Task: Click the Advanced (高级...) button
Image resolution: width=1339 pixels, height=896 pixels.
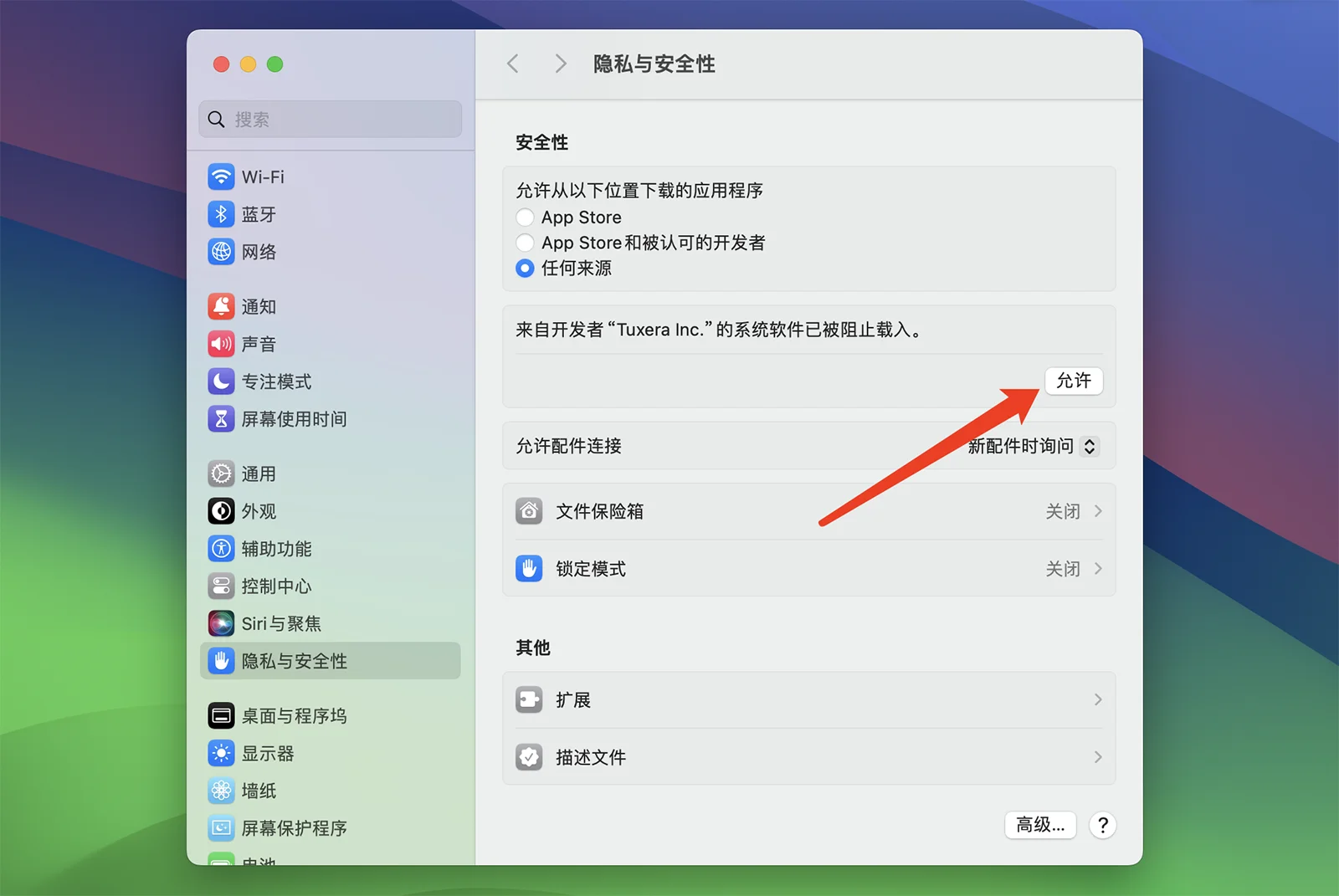Action: [1039, 825]
